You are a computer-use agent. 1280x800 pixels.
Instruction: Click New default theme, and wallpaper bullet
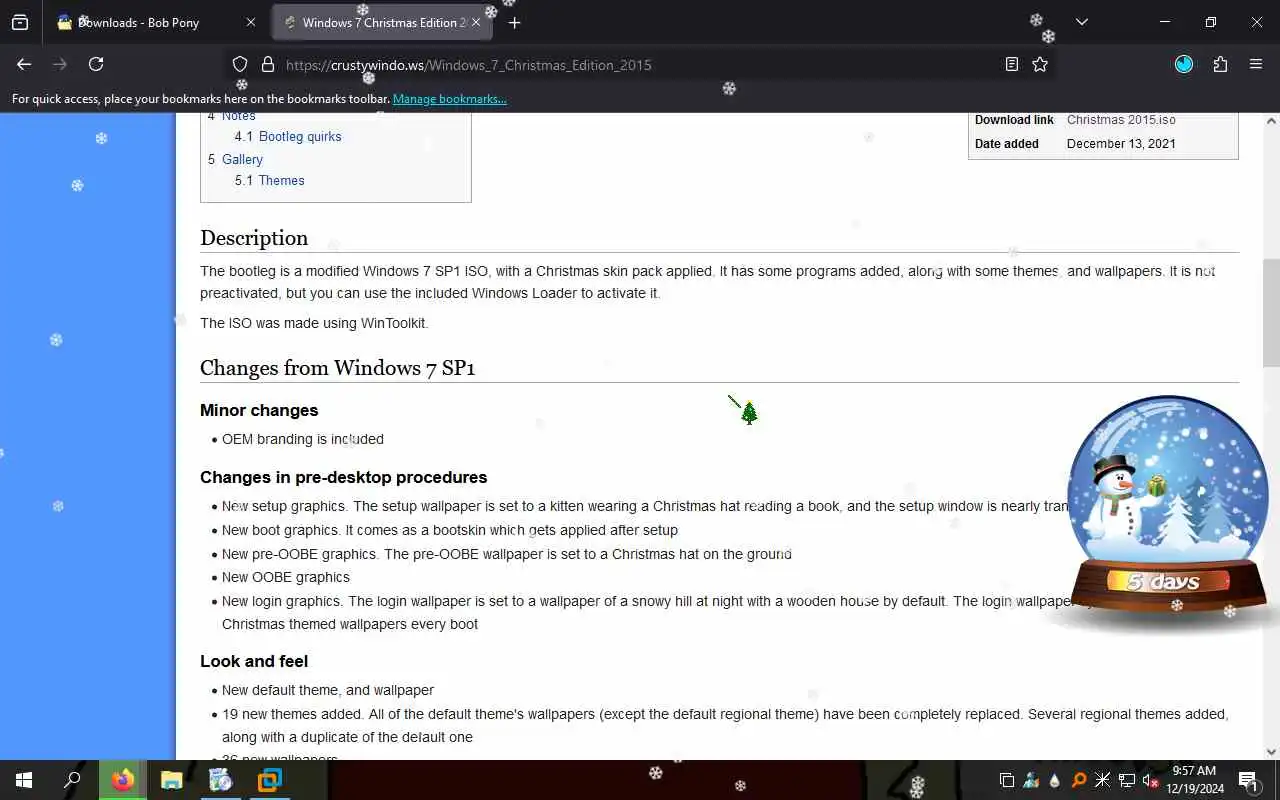pyautogui.click(x=328, y=690)
